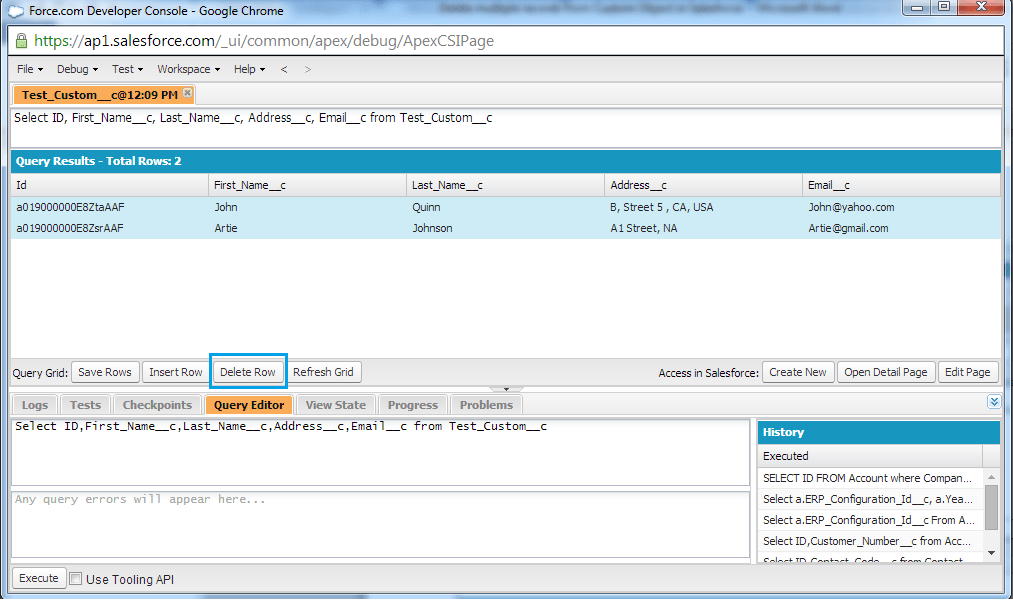1013x614 pixels.
Task: Switch to the Logs tab
Action: (35, 404)
